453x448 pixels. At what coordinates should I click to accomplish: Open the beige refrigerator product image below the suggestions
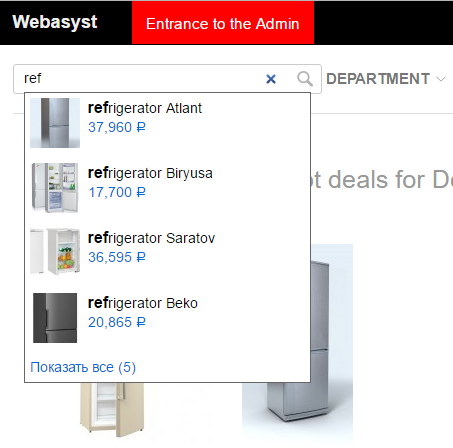112,409
